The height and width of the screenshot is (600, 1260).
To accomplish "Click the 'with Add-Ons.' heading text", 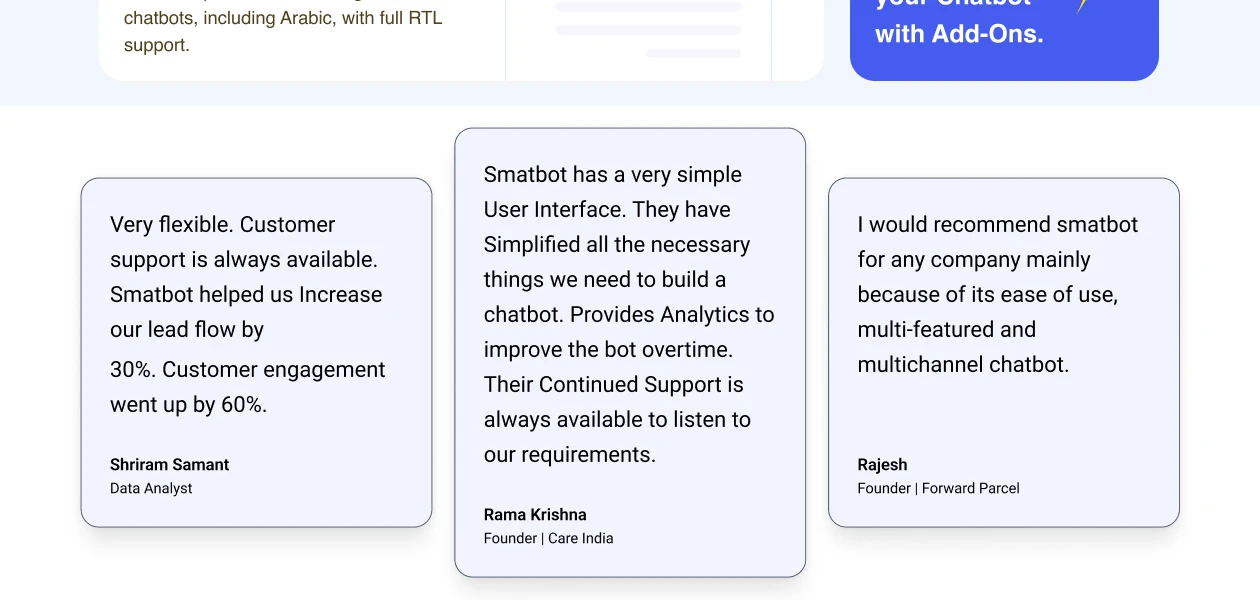I will 958,34.
